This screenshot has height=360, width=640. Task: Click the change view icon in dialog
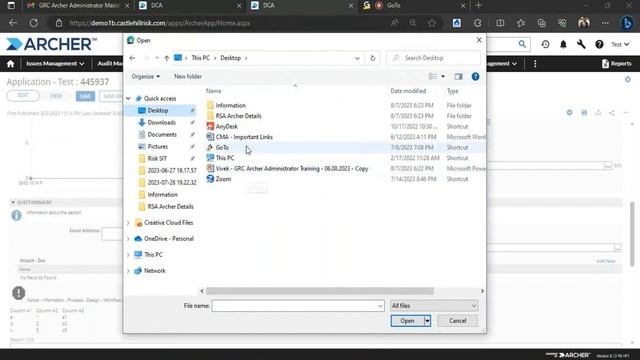coord(433,76)
